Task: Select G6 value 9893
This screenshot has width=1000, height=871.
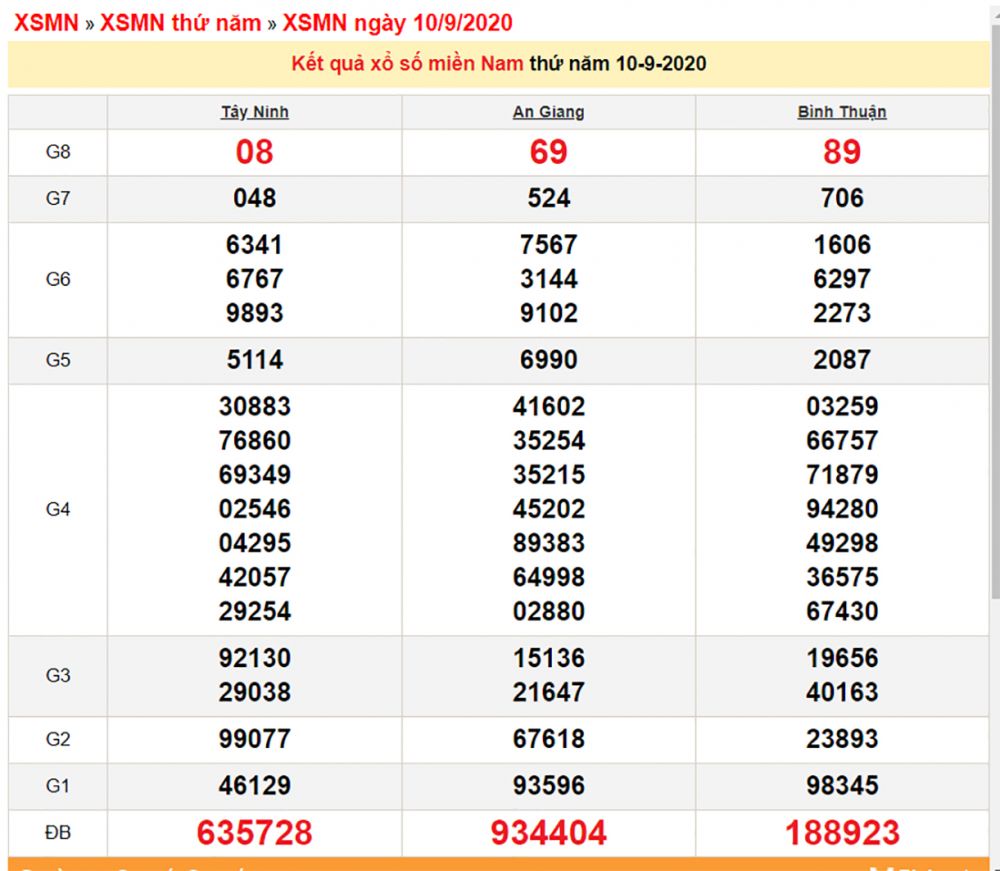Action: [254, 313]
